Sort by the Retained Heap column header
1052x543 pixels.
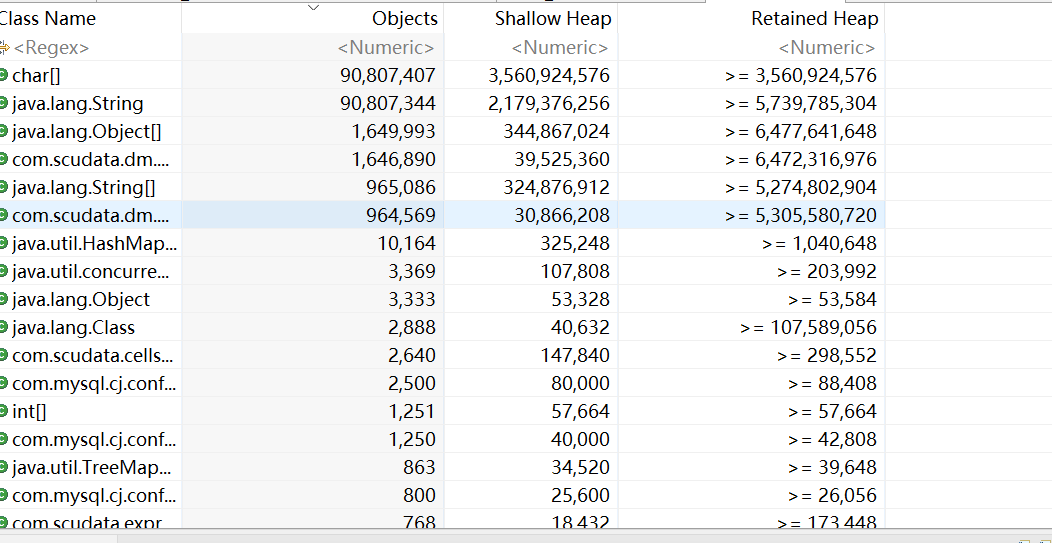(x=814, y=19)
